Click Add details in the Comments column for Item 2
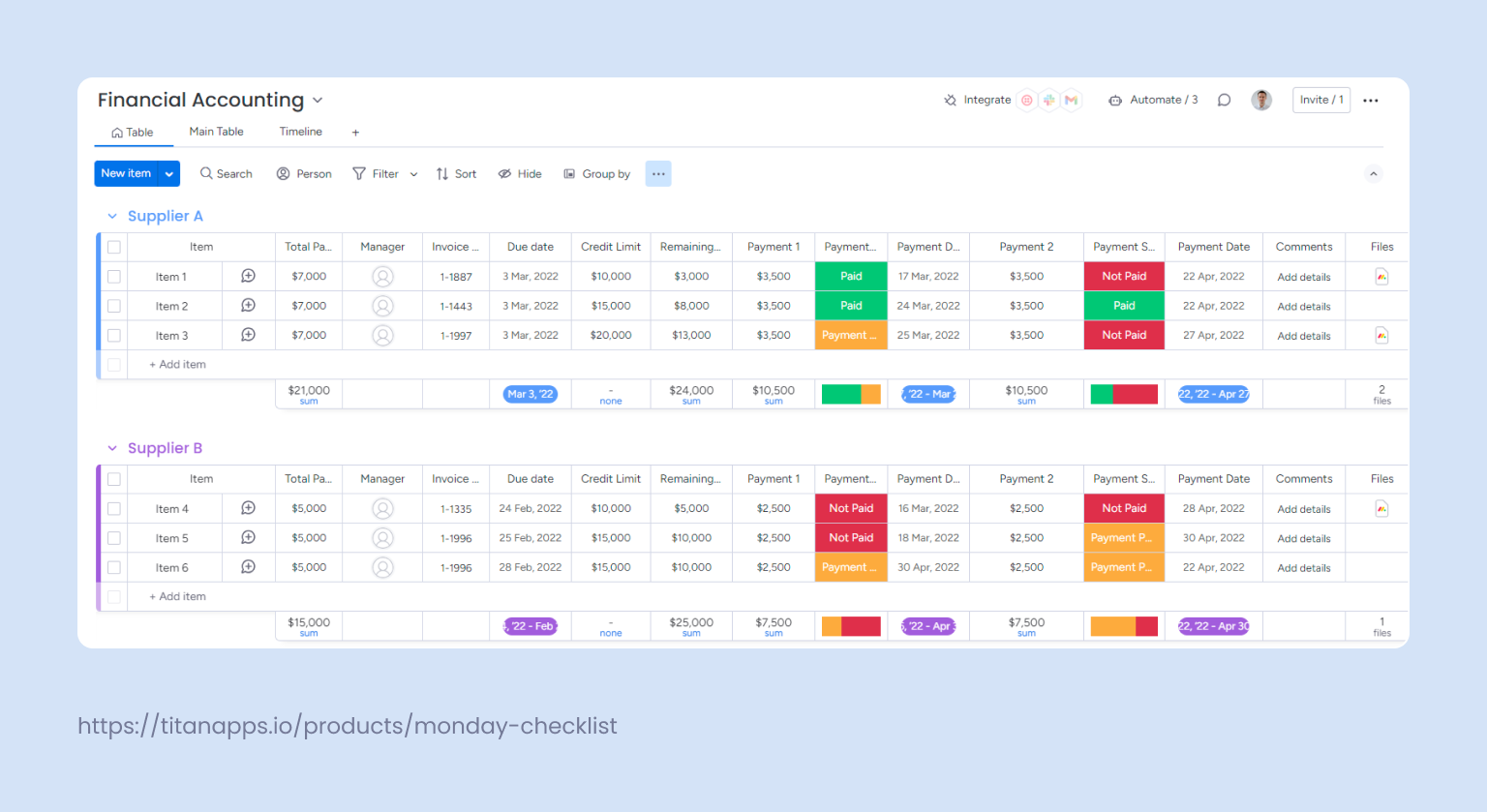The width and height of the screenshot is (1487, 812). 1303,306
